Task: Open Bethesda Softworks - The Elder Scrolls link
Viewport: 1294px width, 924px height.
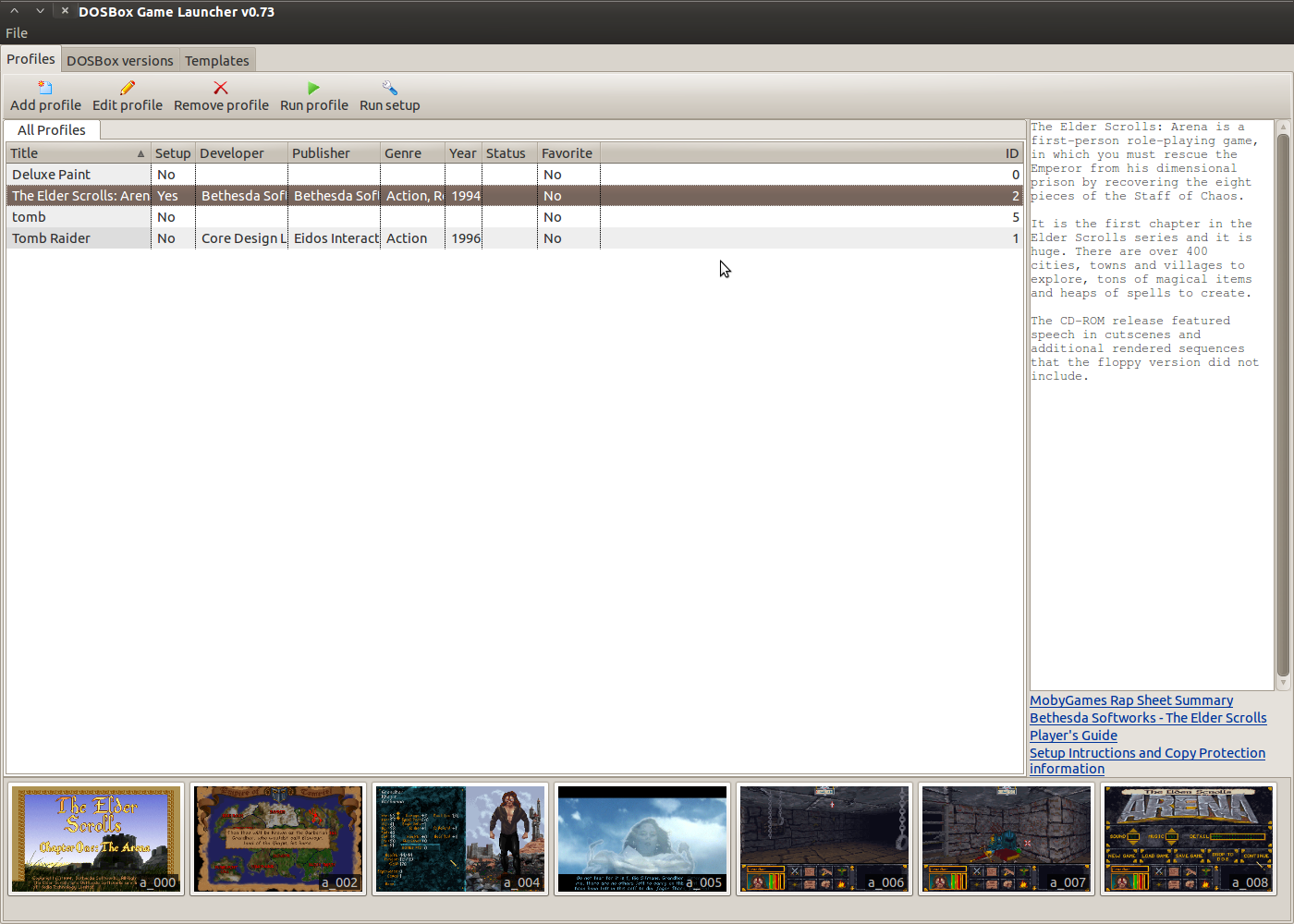Action: click(1148, 718)
